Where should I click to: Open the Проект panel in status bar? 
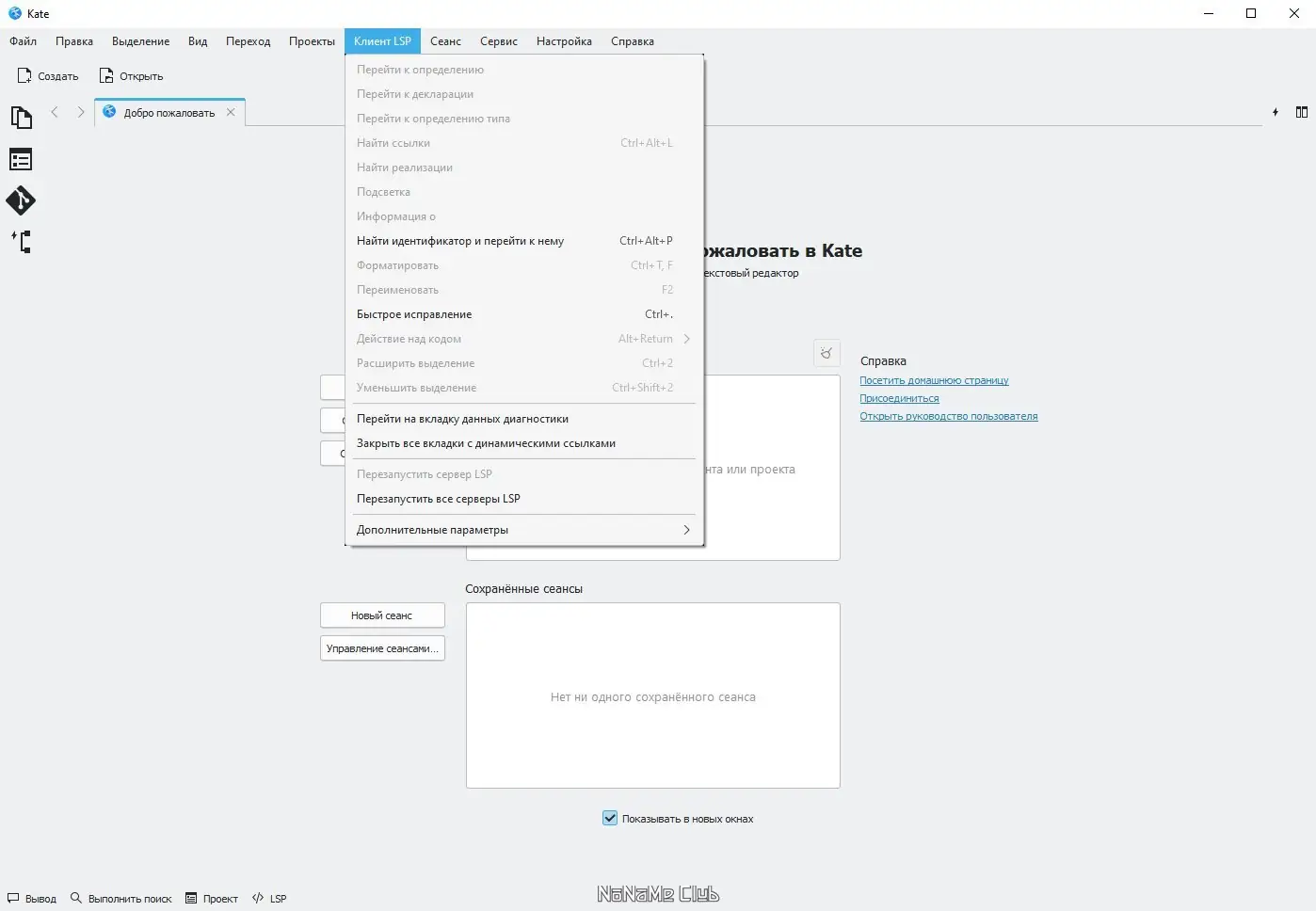(x=212, y=899)
